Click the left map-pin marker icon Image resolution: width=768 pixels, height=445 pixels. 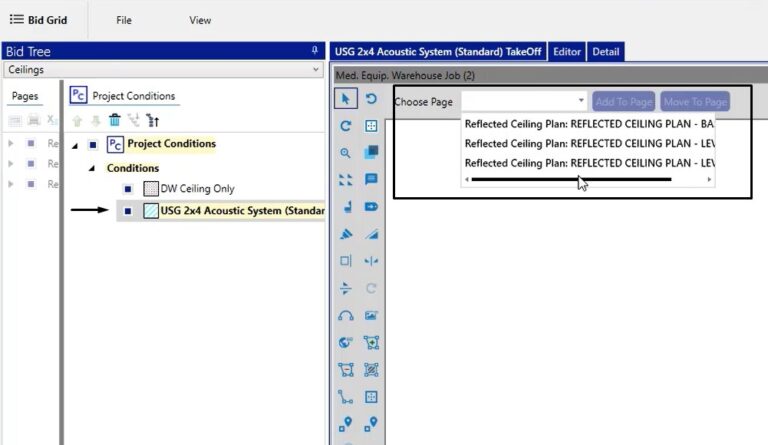point(345,424)
